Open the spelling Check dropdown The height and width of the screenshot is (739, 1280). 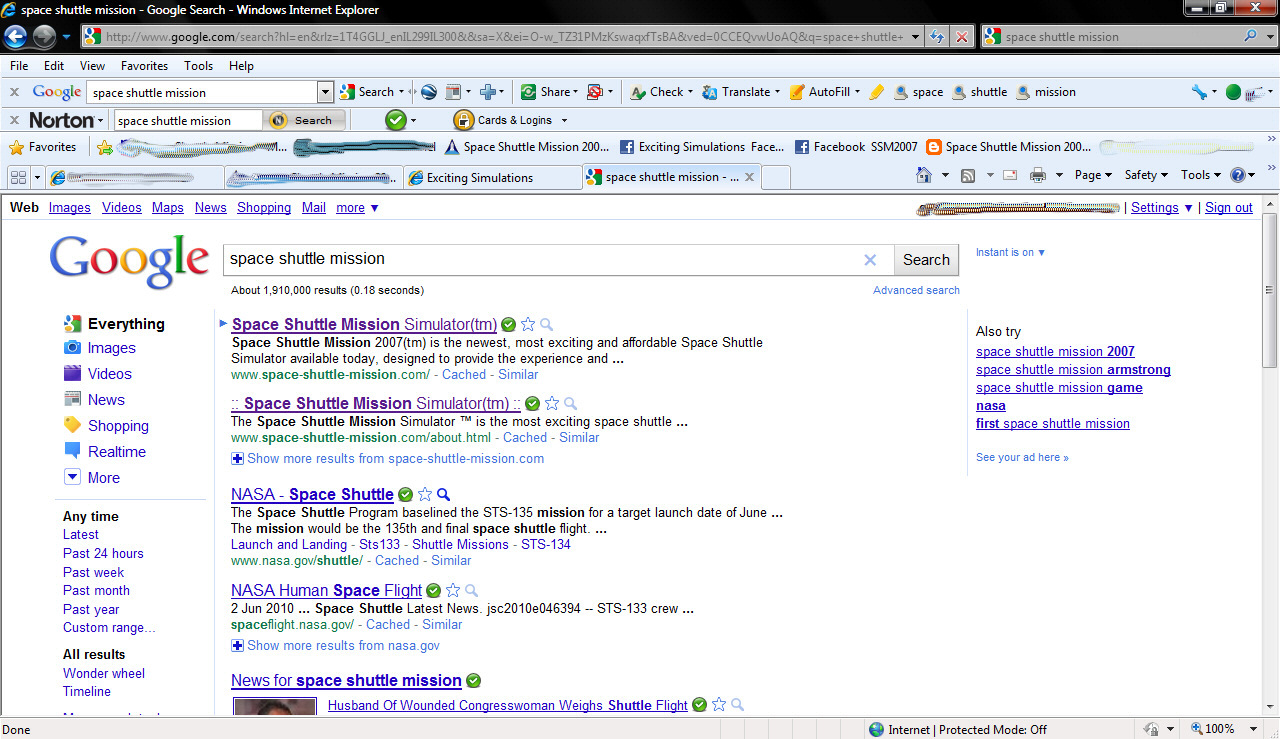point(691,92)
